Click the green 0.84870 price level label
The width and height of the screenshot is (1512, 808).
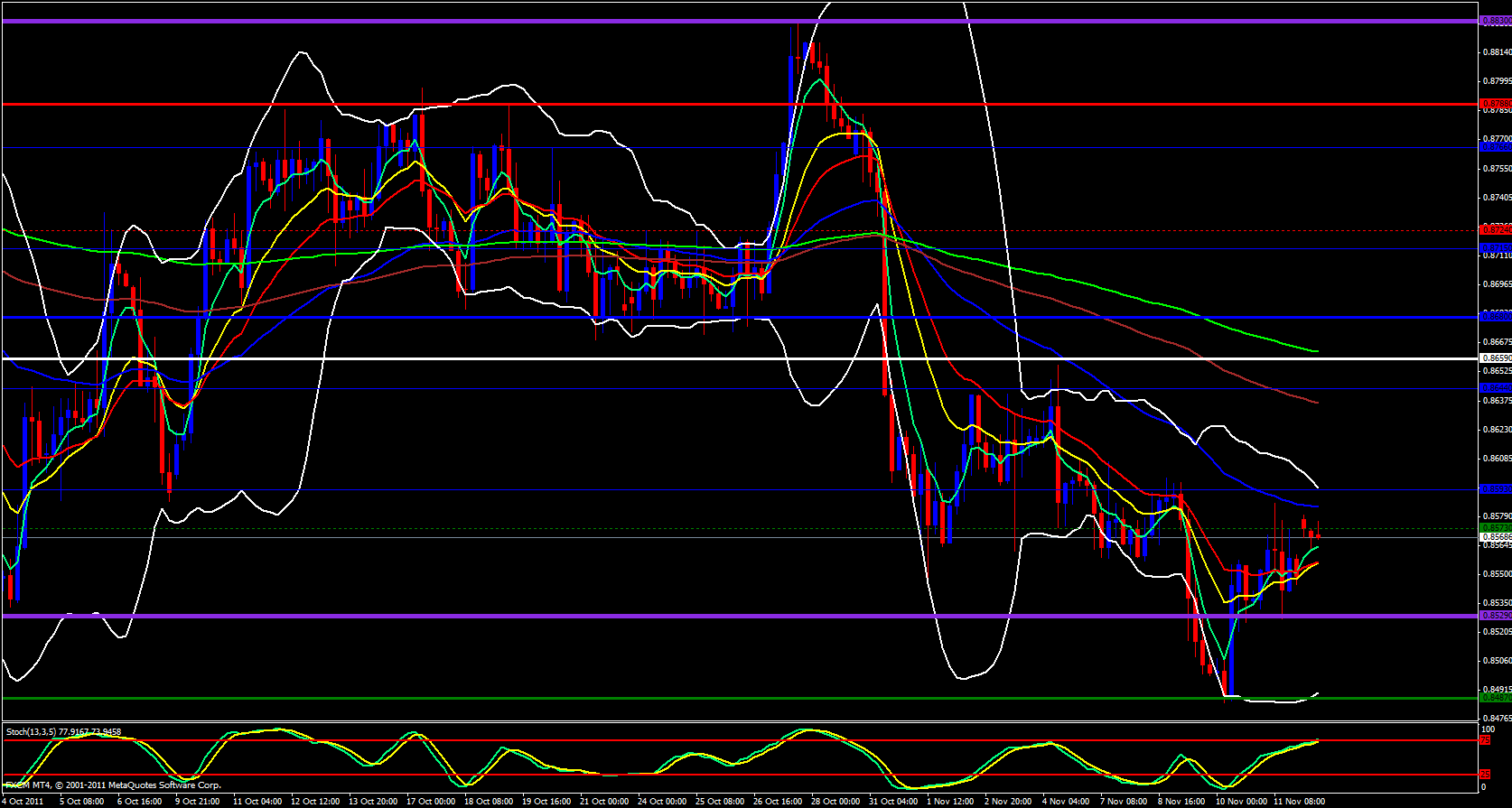(1495, 698)
